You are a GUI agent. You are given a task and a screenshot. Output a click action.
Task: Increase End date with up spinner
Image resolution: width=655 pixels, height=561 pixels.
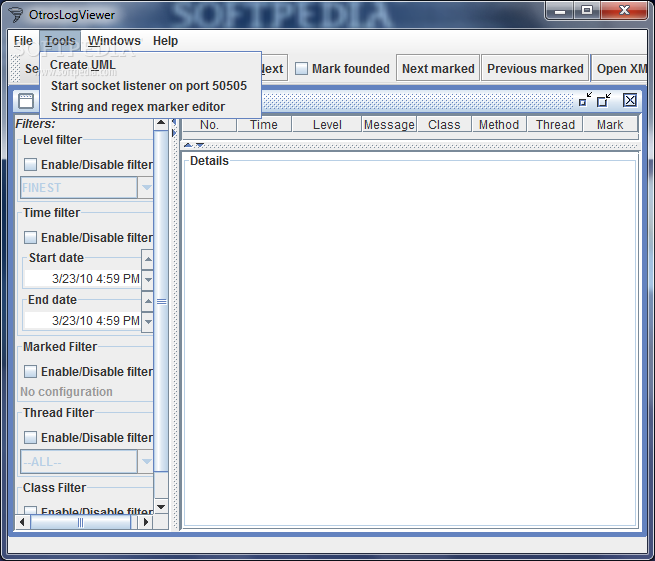(x=147, y=301)
